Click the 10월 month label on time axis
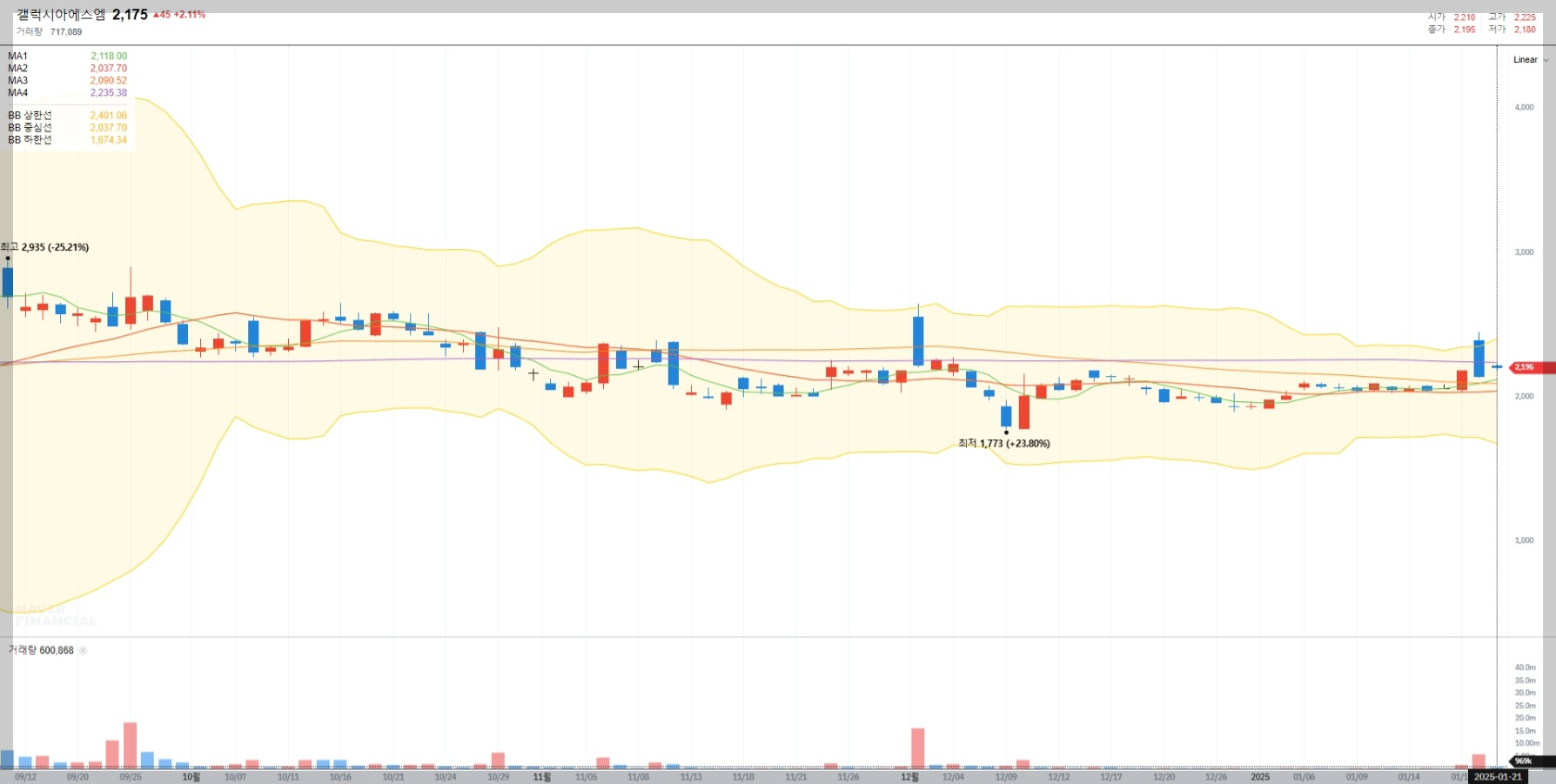Viewport: 1556px width, 784px height. point(191,777)
